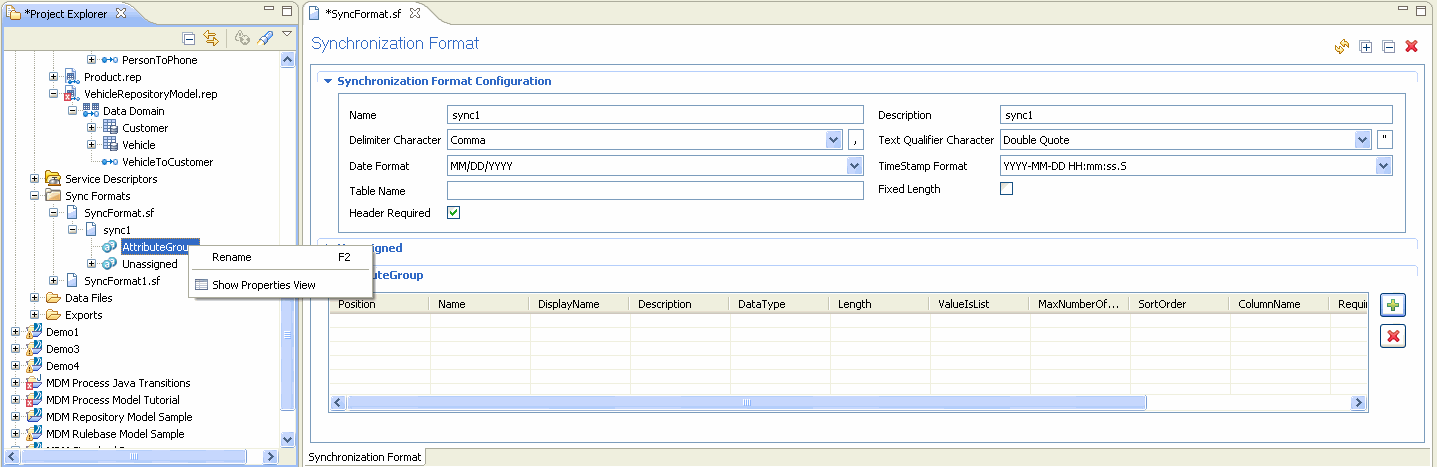Click Name input field with sync1

655,115
